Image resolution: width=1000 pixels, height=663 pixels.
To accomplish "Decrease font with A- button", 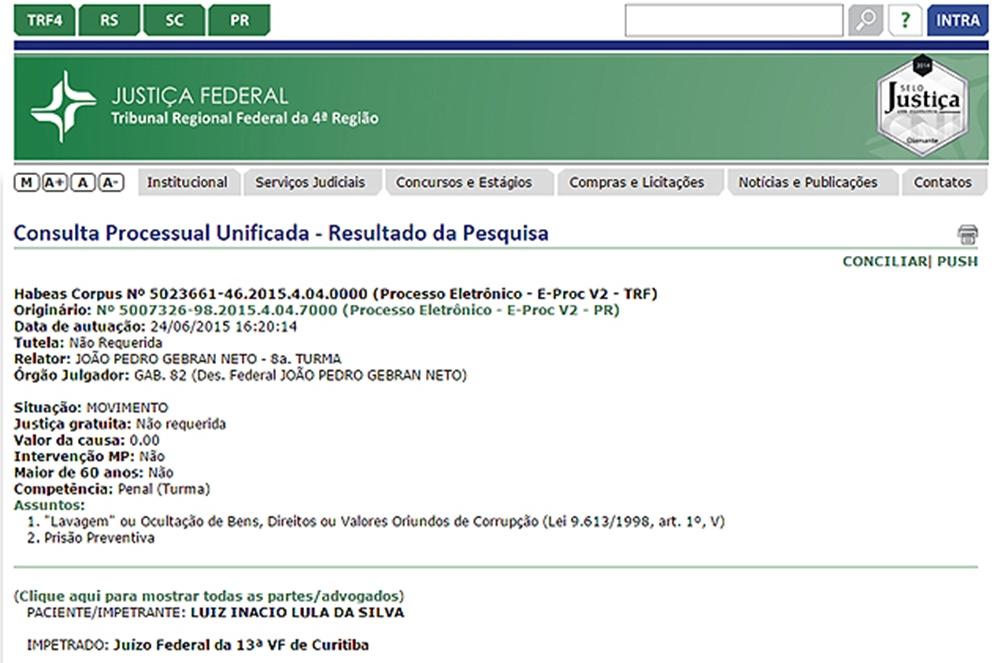I will click(111, 182).
